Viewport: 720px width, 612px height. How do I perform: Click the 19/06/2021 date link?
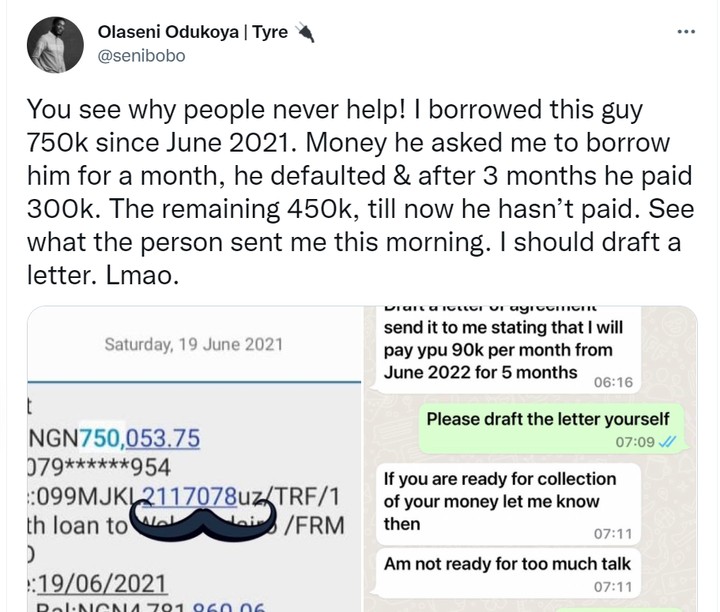[x=101, y=584]
